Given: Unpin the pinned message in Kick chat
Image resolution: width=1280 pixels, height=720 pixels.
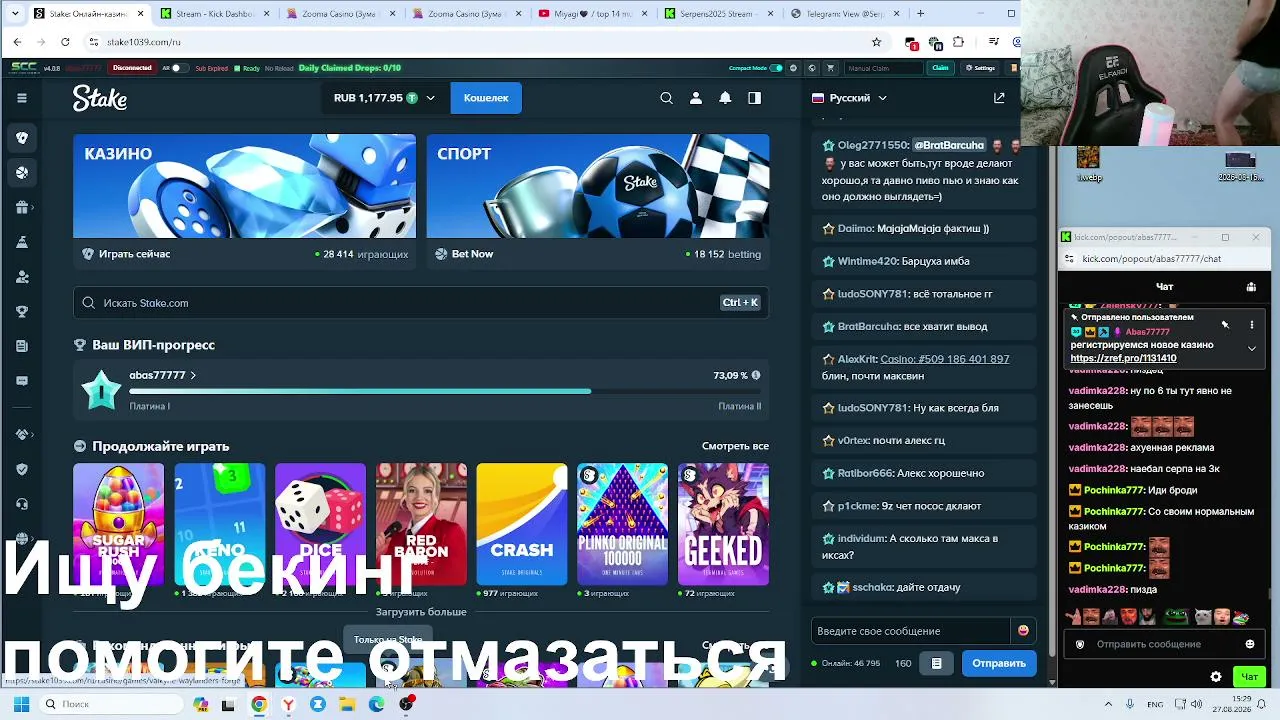Looking at the screenshot, I should click(1225, 325).
